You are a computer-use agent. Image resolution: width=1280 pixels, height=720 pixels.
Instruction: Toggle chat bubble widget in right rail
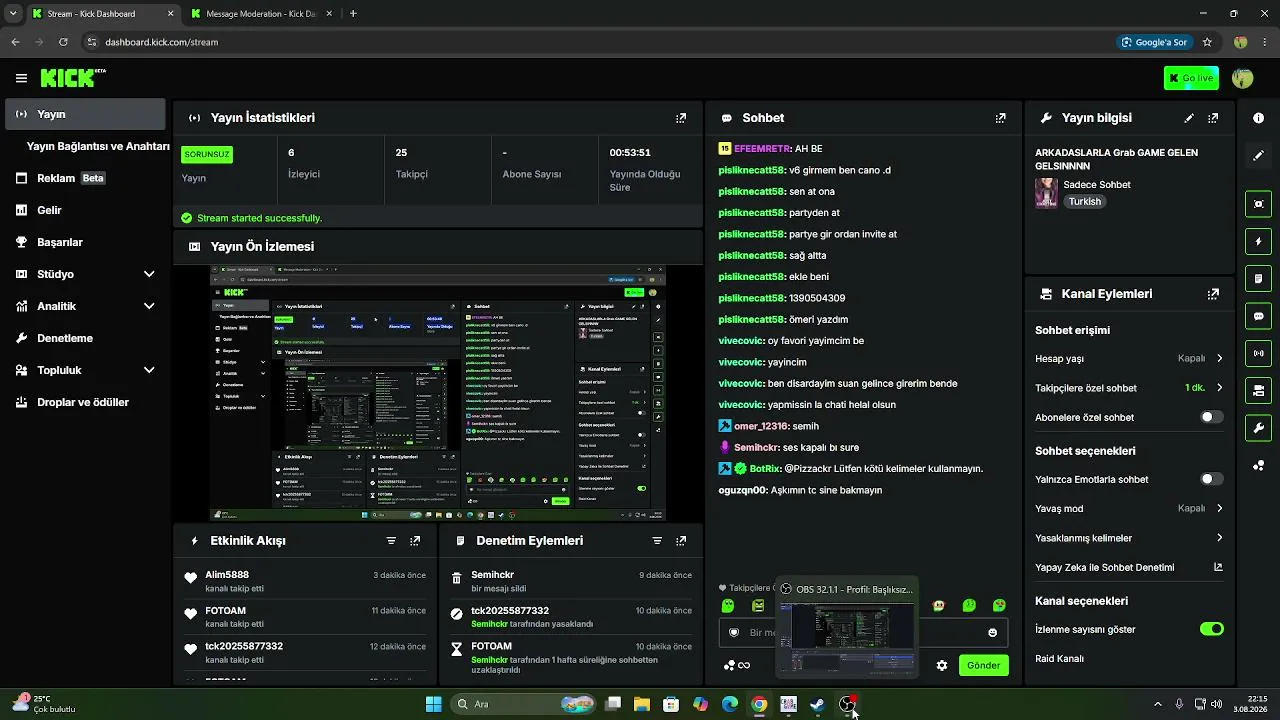pos(1258,316)
